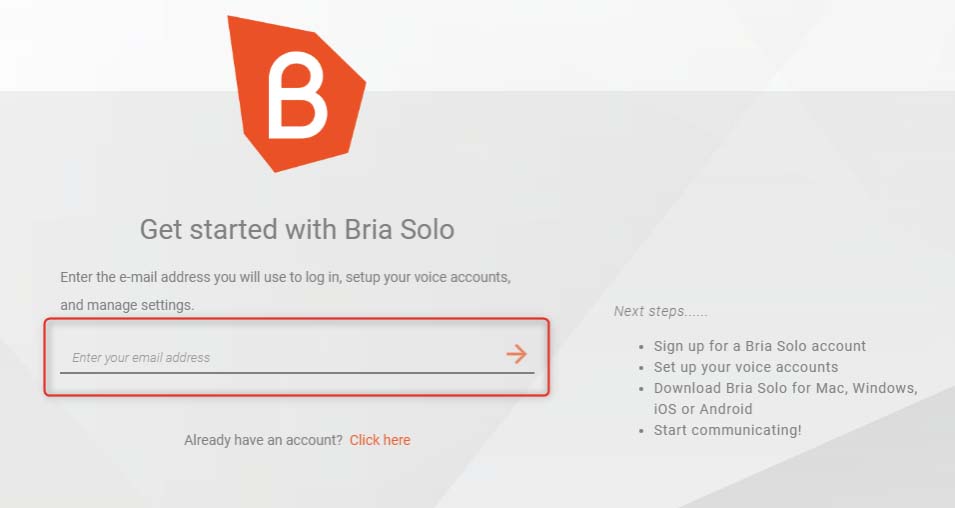Screen dimensions: 955x508
Task: Click the iOS or Android text line
Action: pyautogui.click(x=703, y=409)
